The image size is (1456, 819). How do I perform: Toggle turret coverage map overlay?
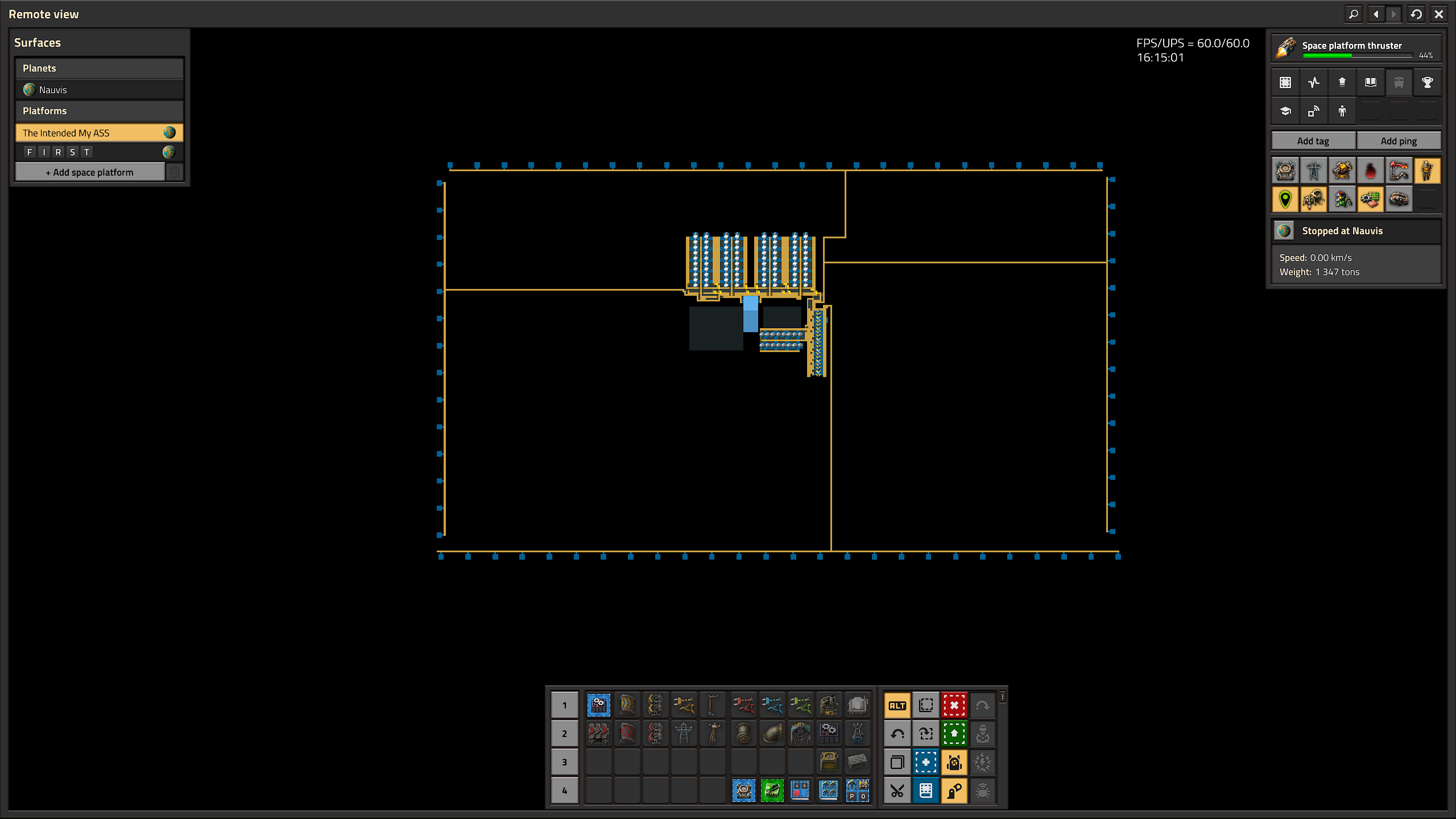[1342, 170]
